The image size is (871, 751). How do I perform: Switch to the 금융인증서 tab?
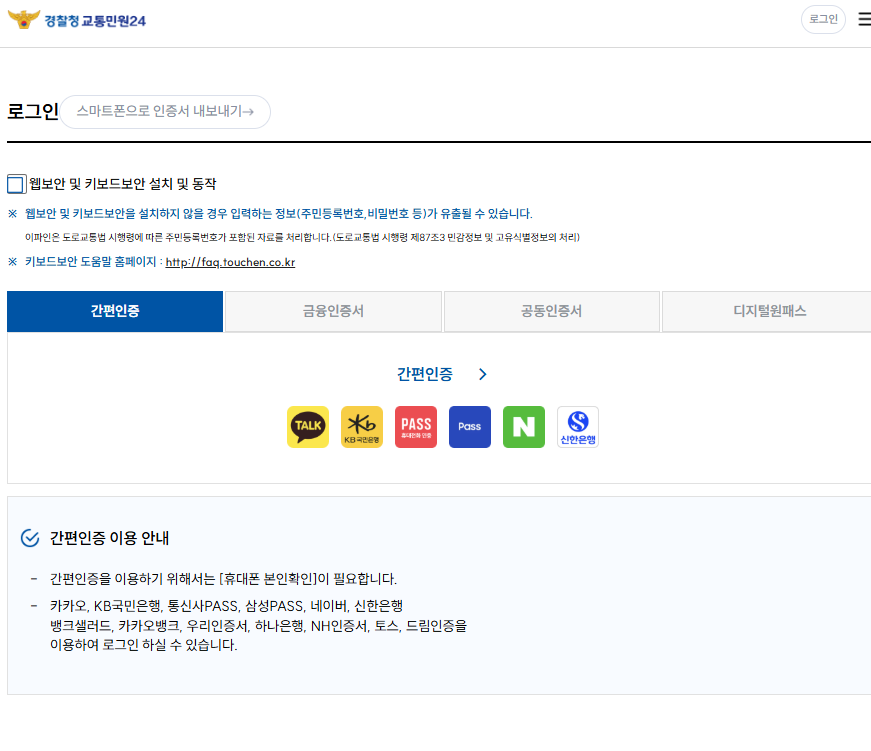333,311
